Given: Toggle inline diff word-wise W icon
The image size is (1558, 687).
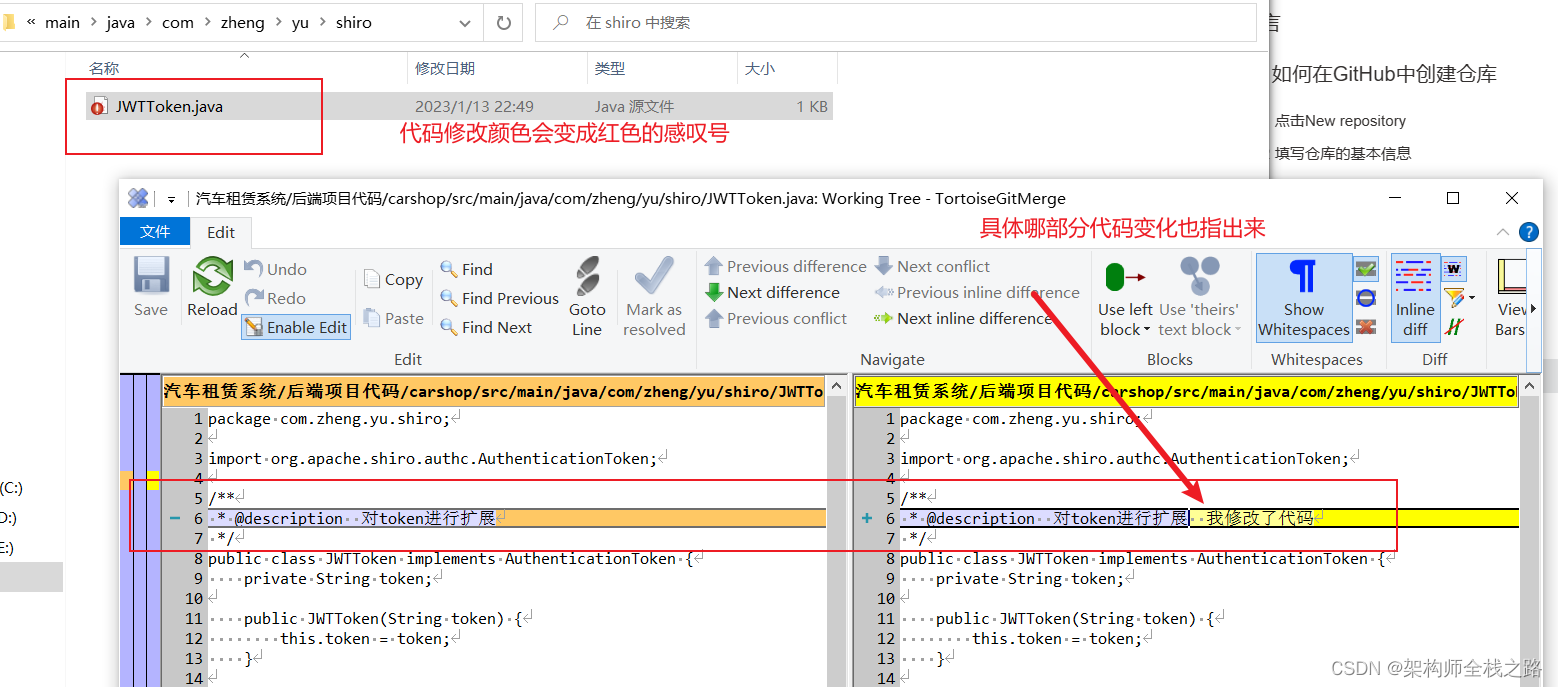Looking at the screenshot, I should (x=1454, y=269).
